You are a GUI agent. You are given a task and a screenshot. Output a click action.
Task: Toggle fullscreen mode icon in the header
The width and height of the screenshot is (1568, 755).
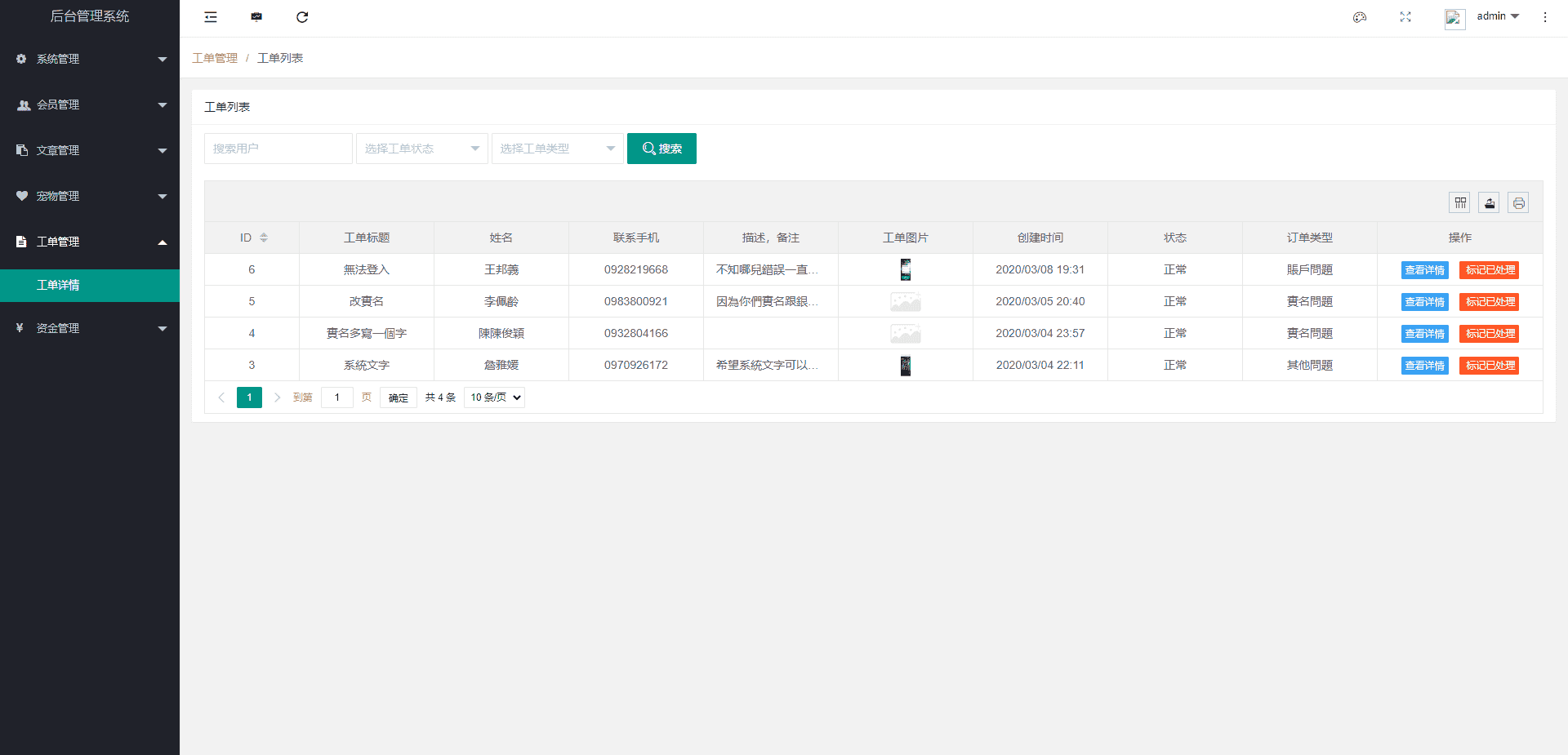[1405, 17]
